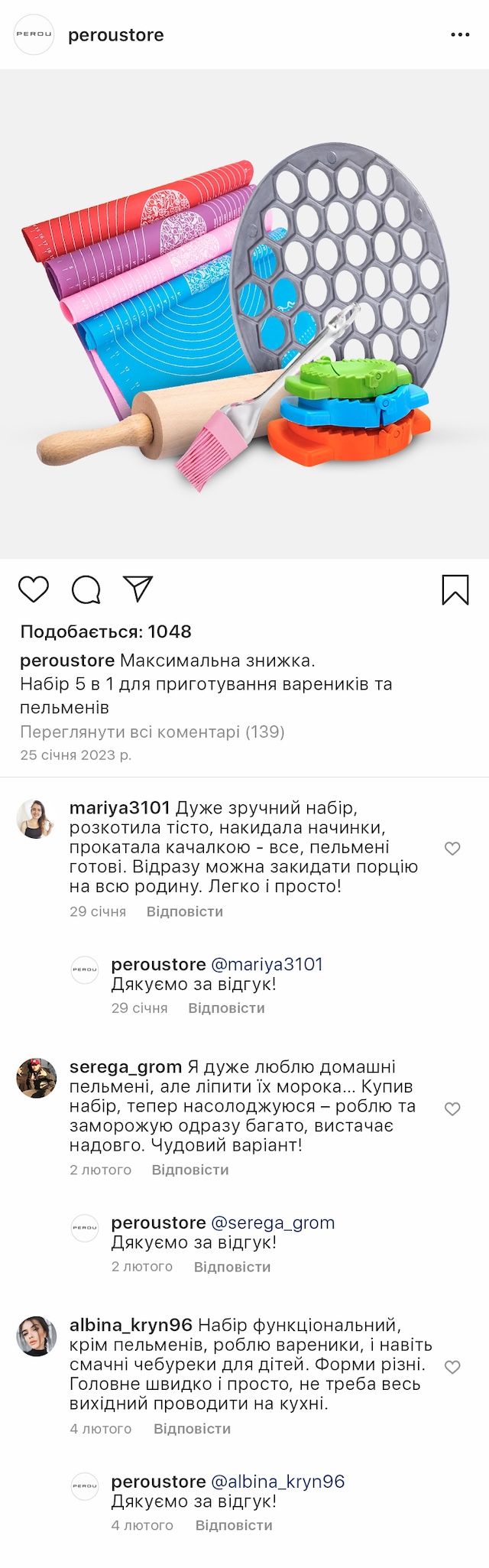This screenshot has width=489, height=1568.
Task: Click the comment speech bubble icon
Action: [x=86, y=589]
